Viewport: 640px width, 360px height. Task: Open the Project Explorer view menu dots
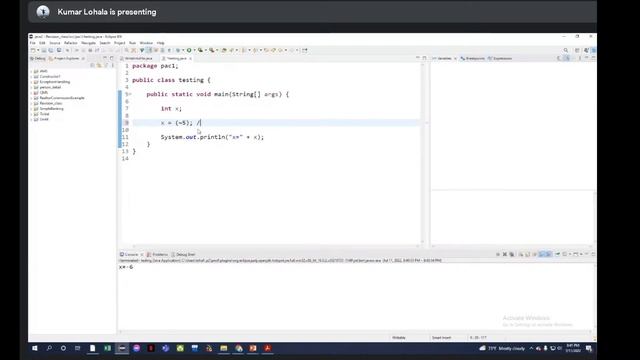click(113, 65)
